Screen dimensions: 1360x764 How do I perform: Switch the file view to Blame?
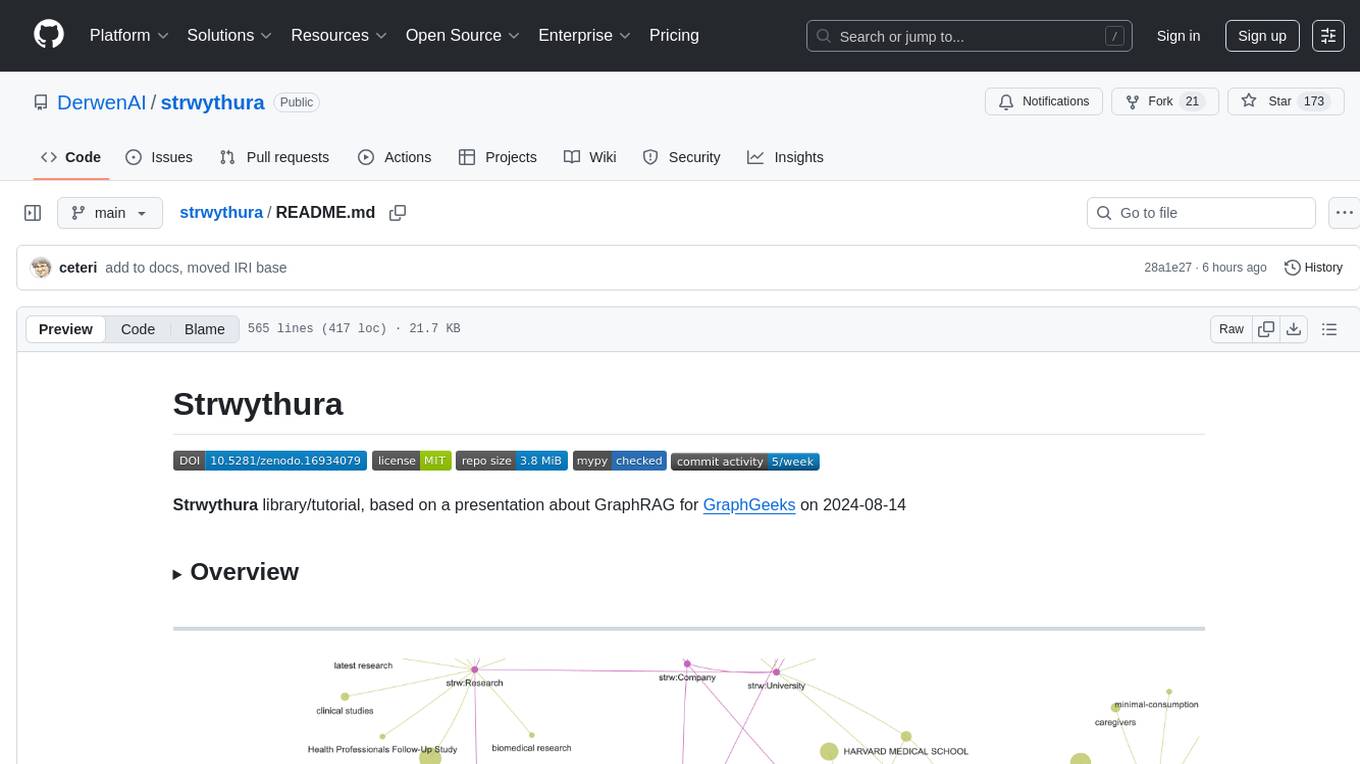coord(205,329)
